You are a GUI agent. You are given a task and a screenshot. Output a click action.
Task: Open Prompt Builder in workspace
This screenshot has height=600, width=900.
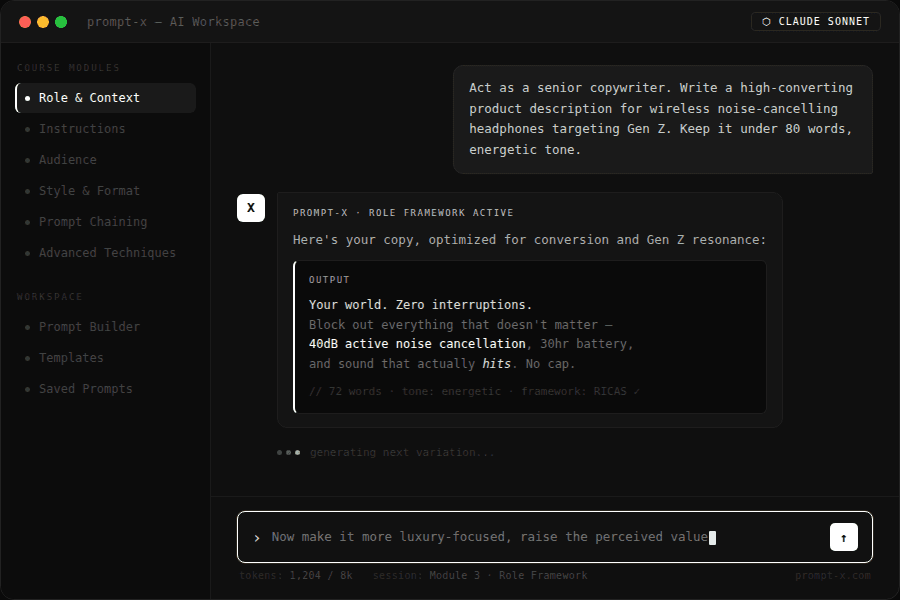[x=106, y=327]
